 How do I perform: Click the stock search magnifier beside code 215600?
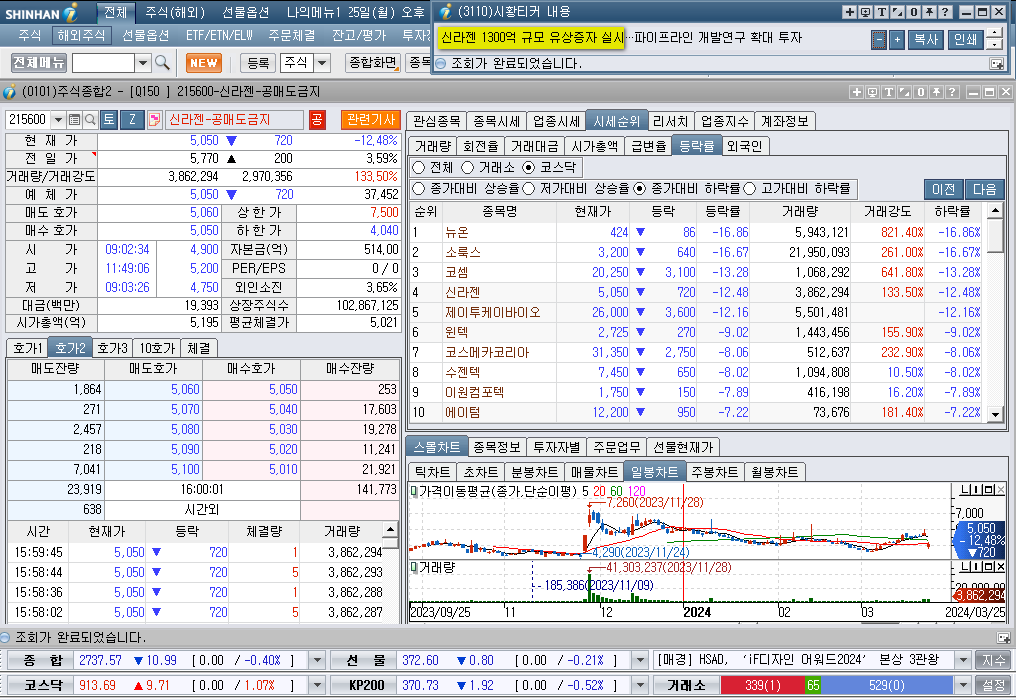(x=91, y=119)
